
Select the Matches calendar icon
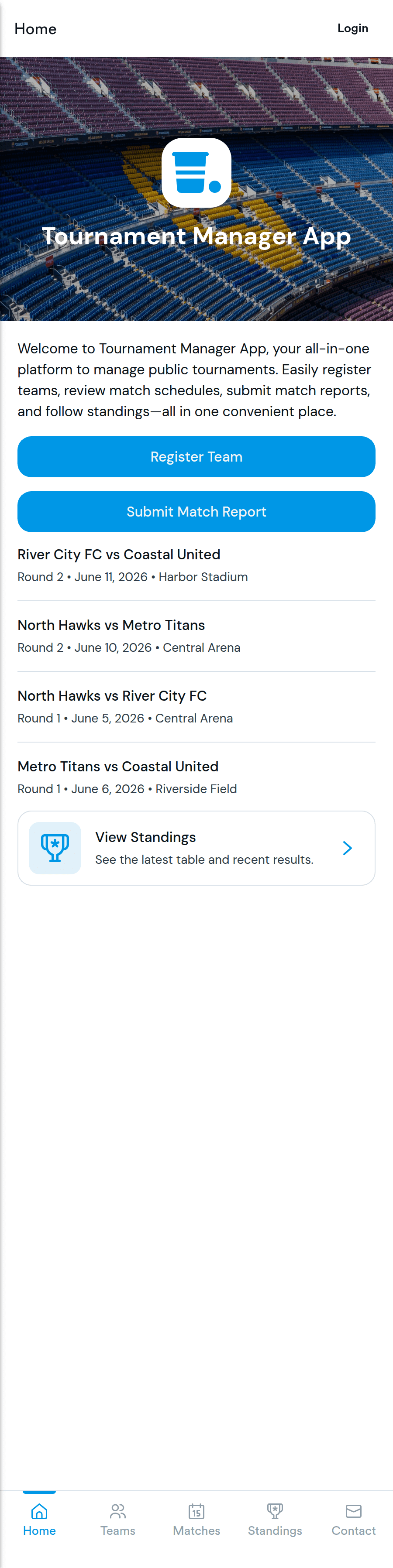(196, 1511)
